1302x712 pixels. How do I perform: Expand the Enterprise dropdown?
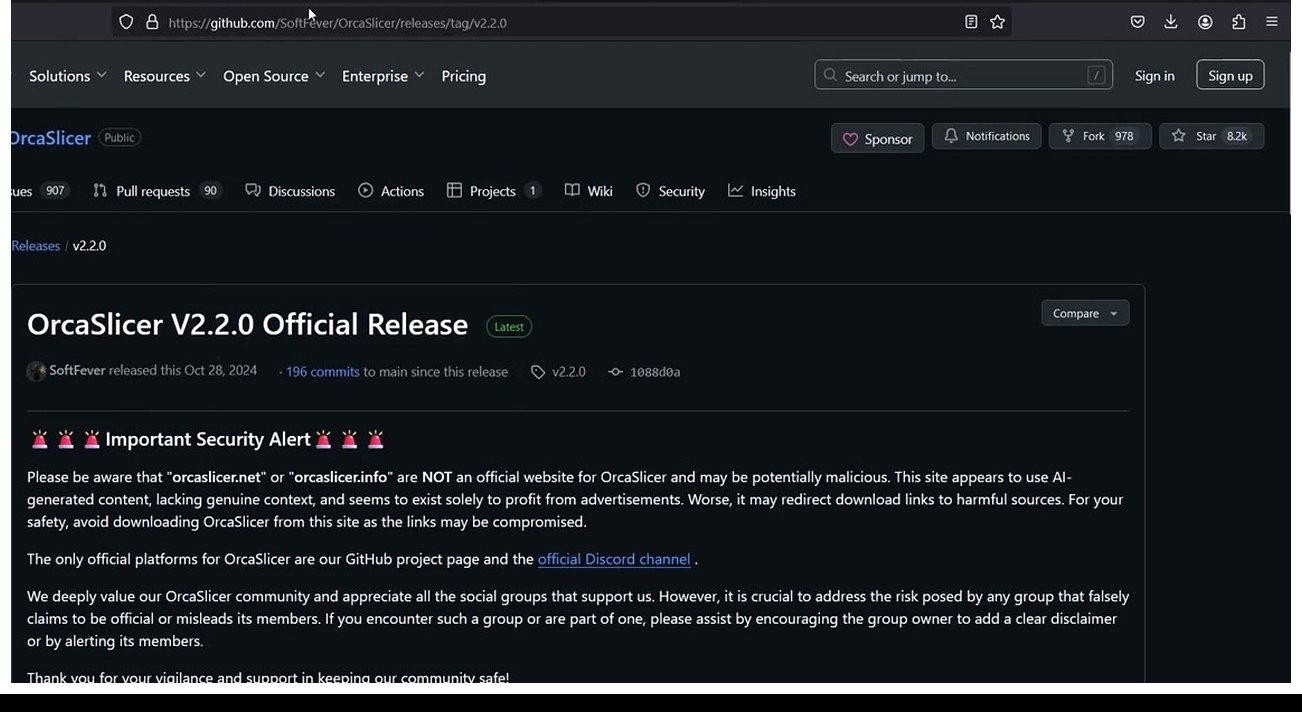tap(383, 76)
